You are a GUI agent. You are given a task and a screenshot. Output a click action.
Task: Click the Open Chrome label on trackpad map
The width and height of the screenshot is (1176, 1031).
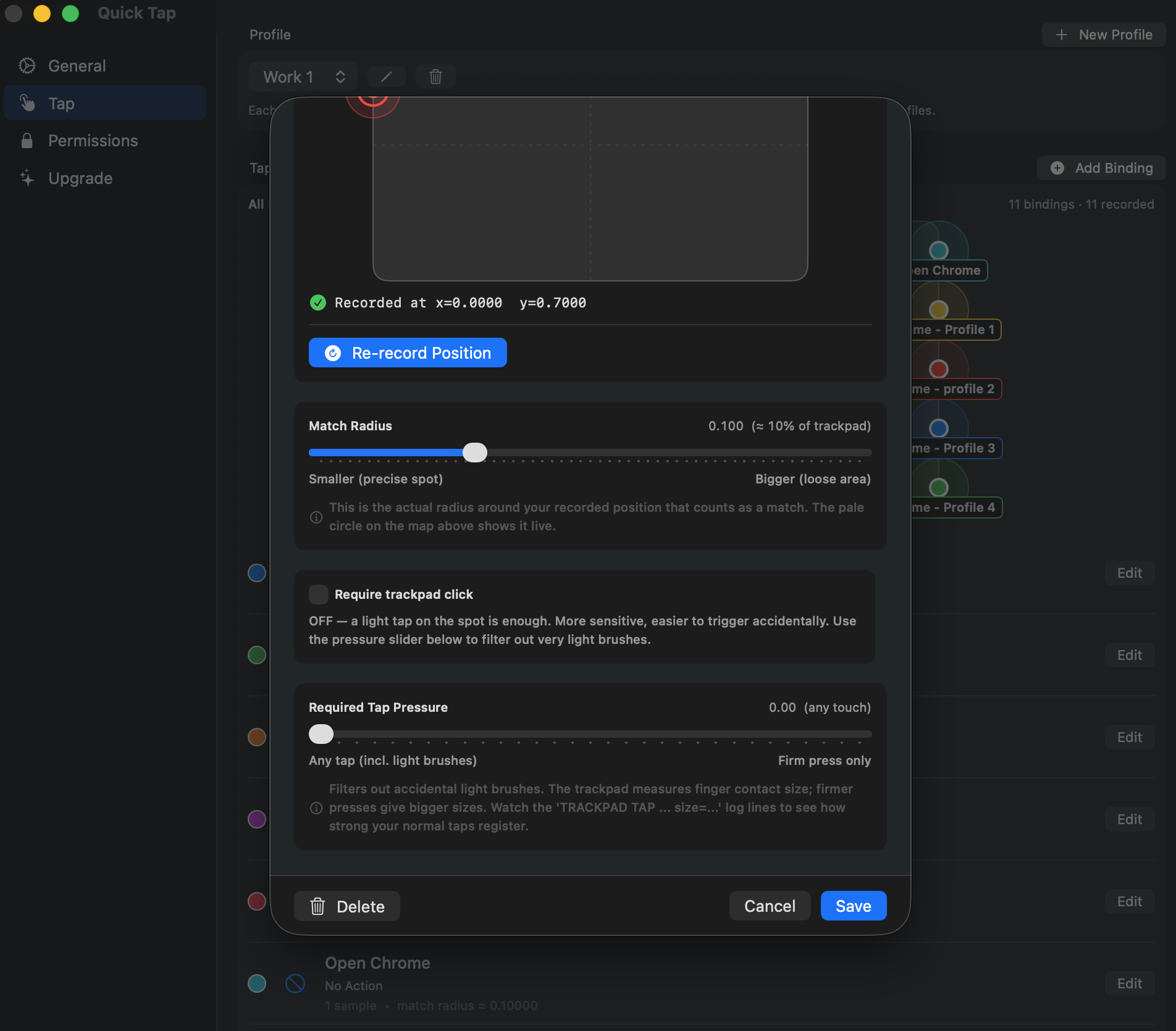point(949,270)
